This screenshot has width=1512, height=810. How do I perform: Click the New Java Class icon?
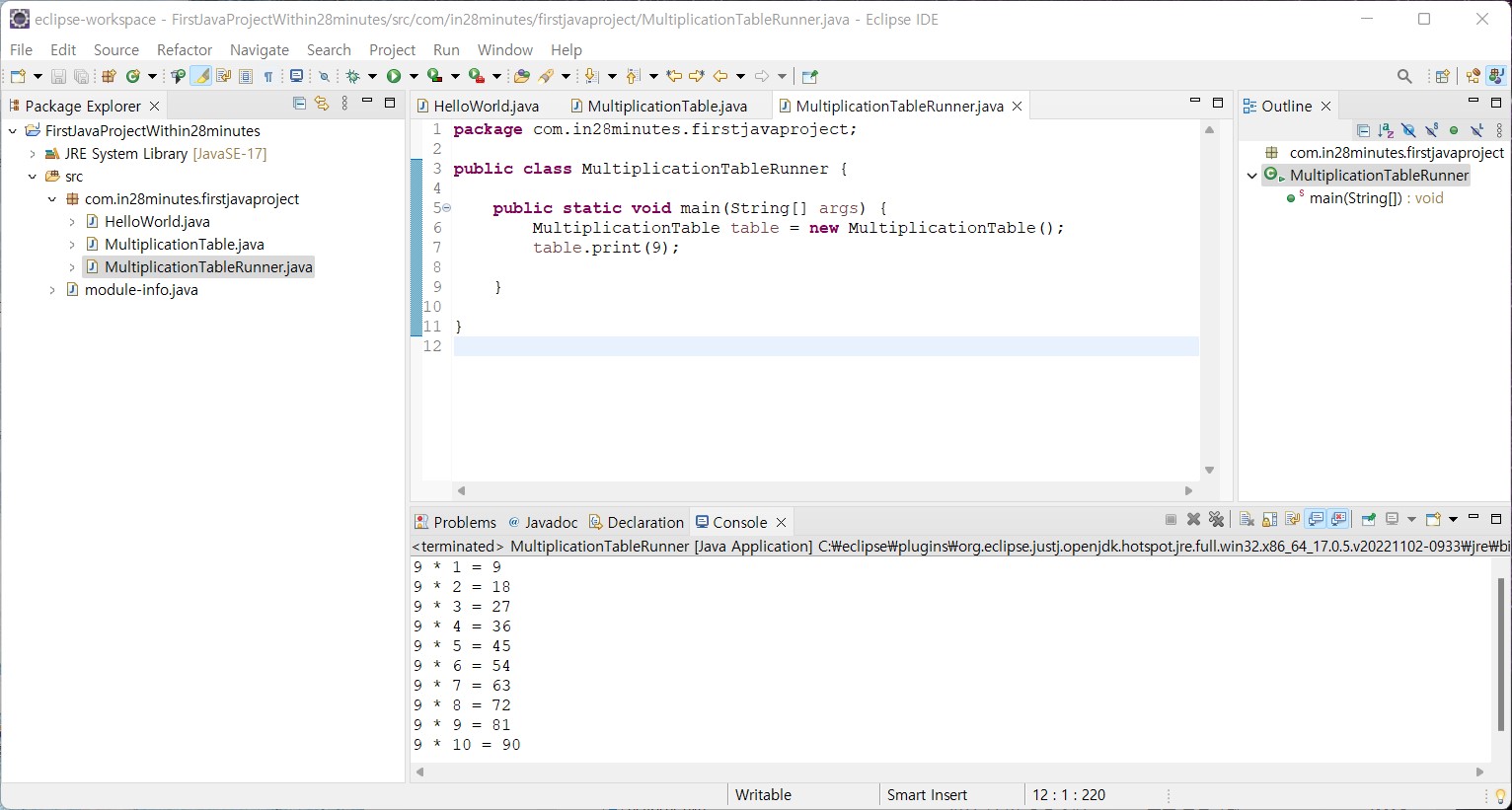132,76
